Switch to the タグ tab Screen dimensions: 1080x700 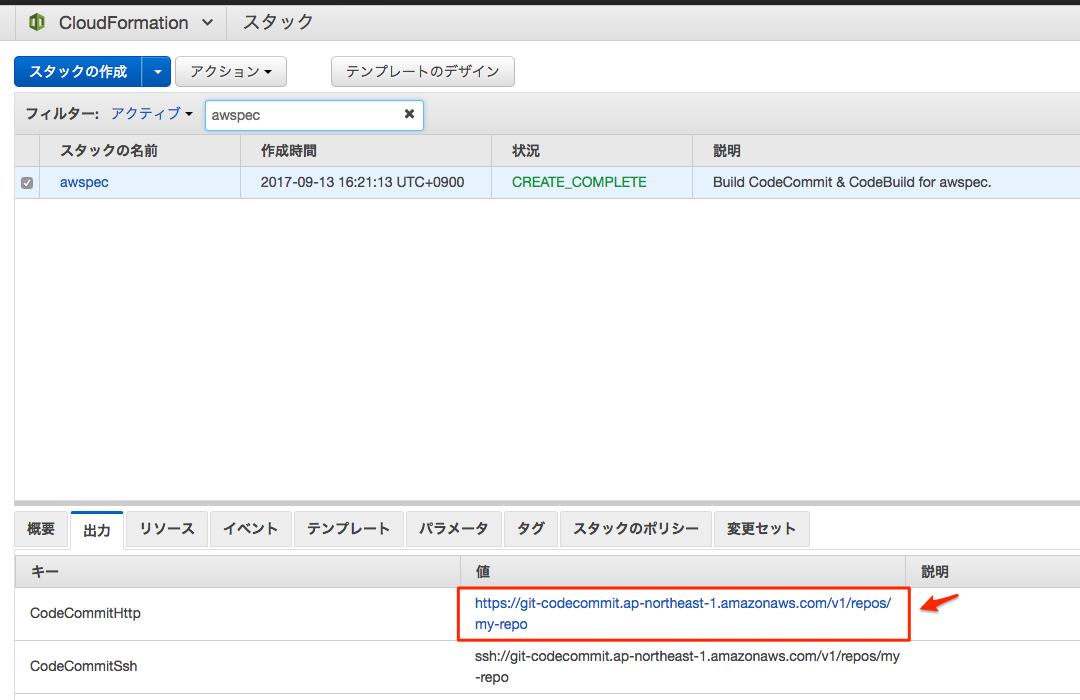(x=530, y=528)
